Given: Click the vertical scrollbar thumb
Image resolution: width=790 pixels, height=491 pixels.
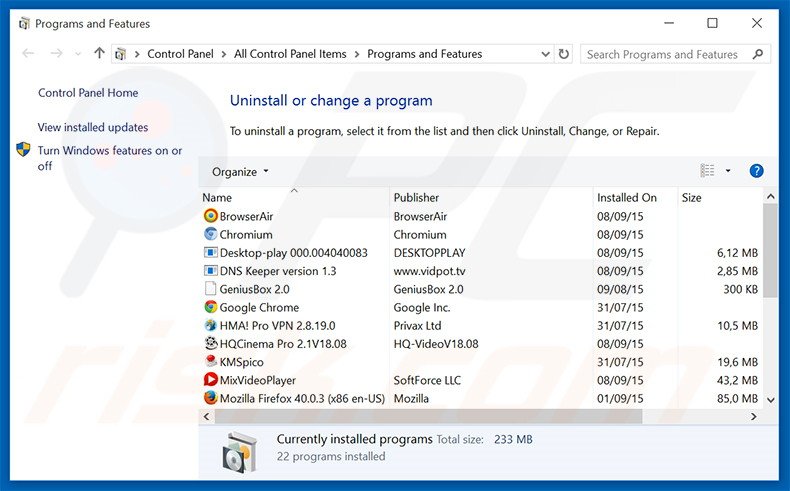Looking at the screenshot, I should coord(770,250).
